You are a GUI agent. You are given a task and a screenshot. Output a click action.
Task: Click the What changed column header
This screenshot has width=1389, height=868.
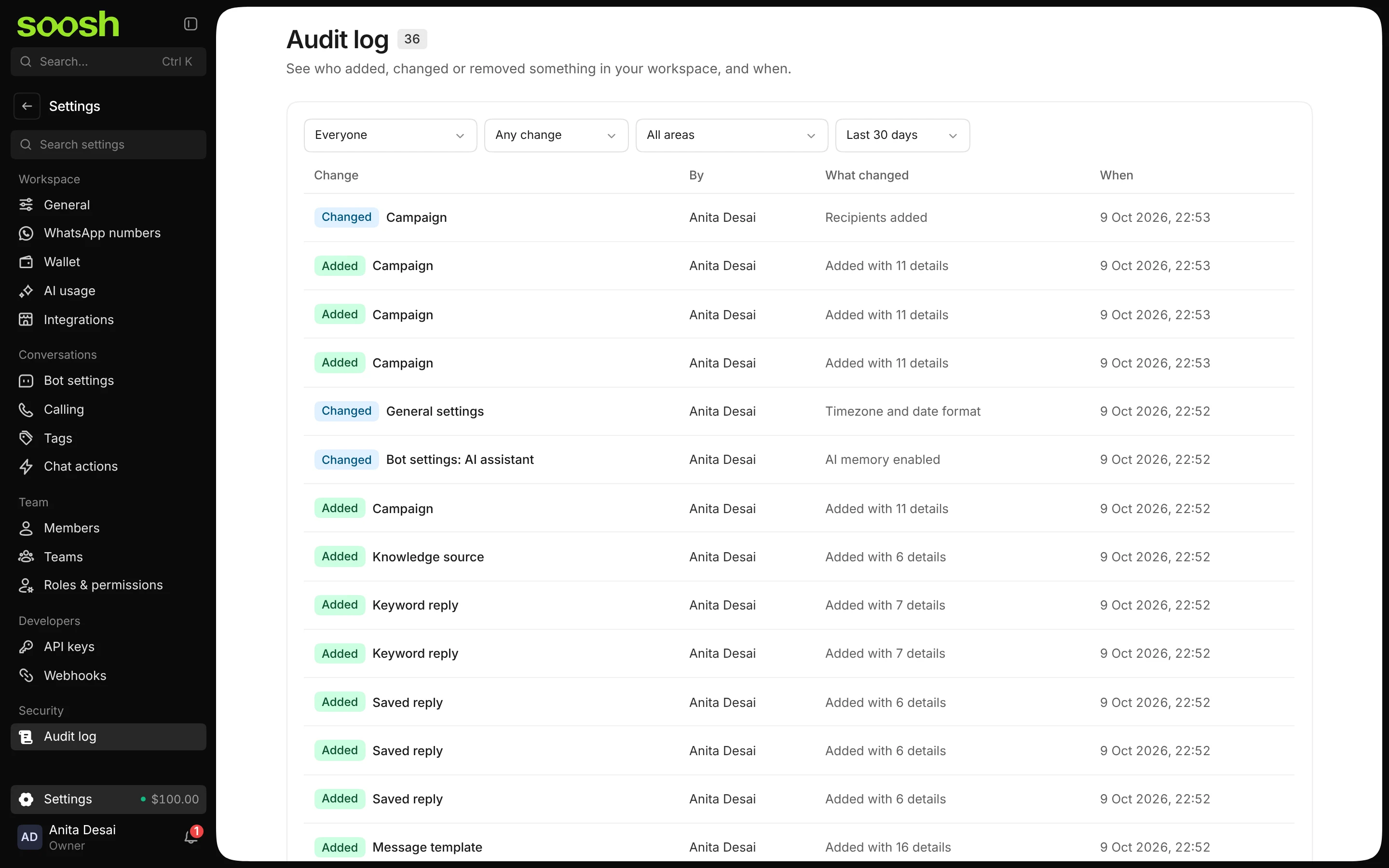pyautogui.click(x=867, y=175)
